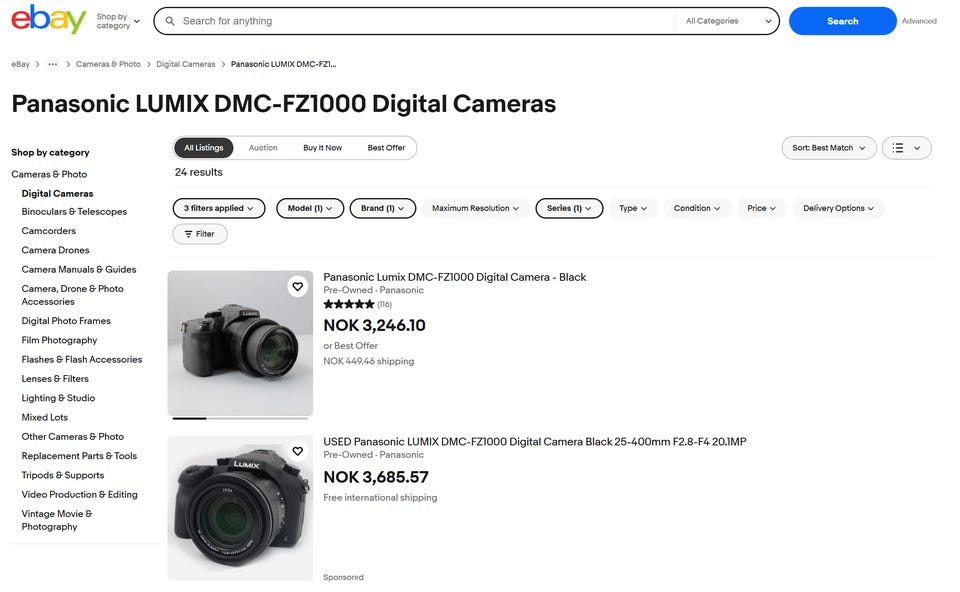This screenshot has height=592, width=960.
Task: Click the eBay logo
Action: click(x=48, y=19)
